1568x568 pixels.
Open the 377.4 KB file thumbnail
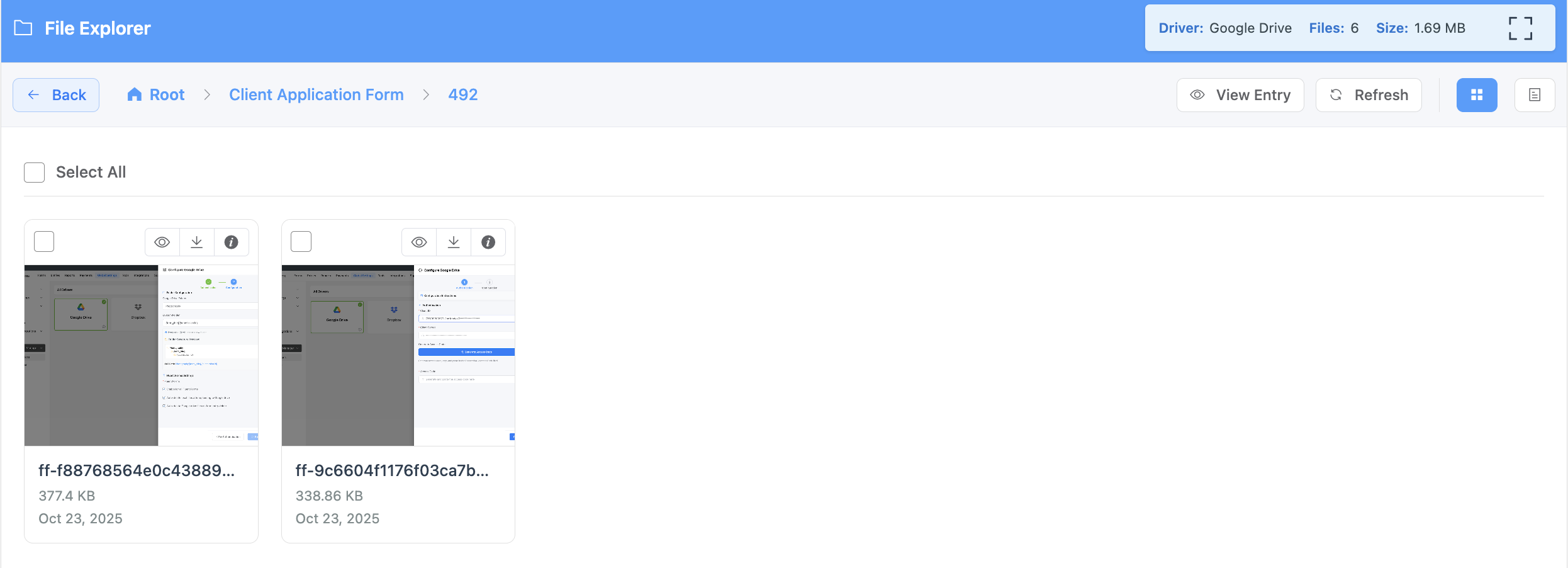(x=141, y=355)
